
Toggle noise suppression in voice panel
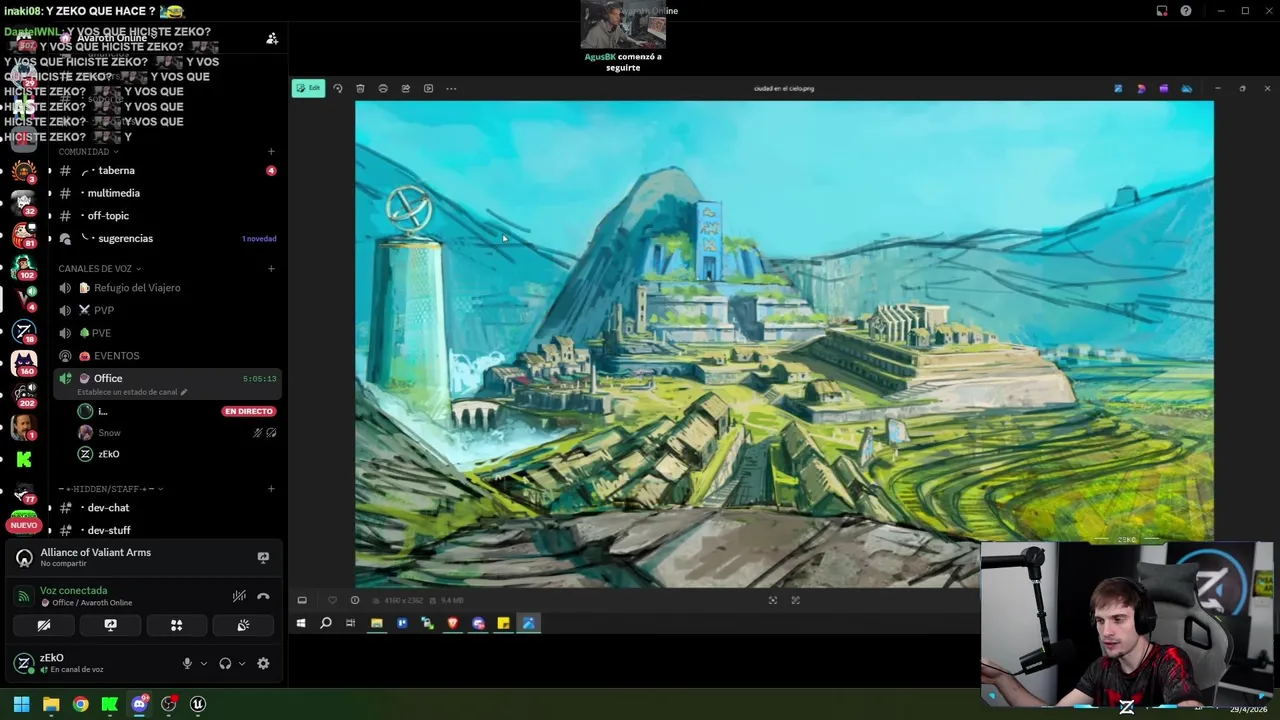click(x=239, y=596)
